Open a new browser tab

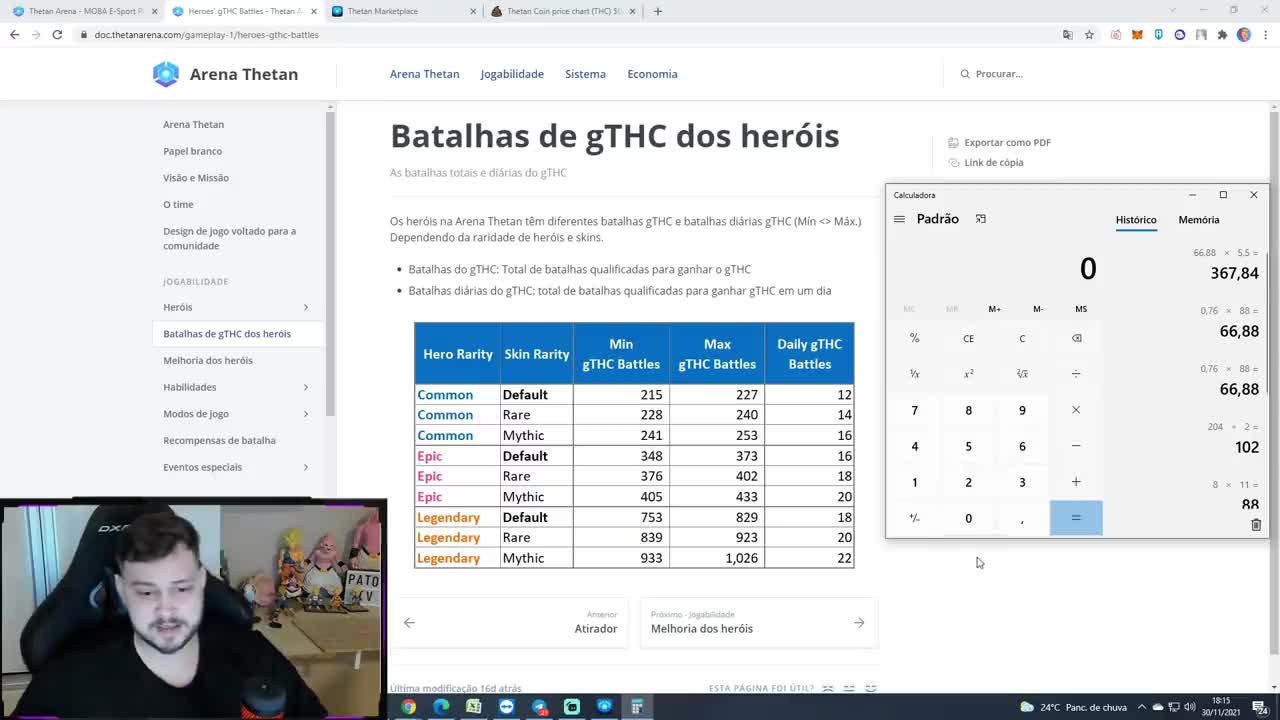click(x=657, y=11)
